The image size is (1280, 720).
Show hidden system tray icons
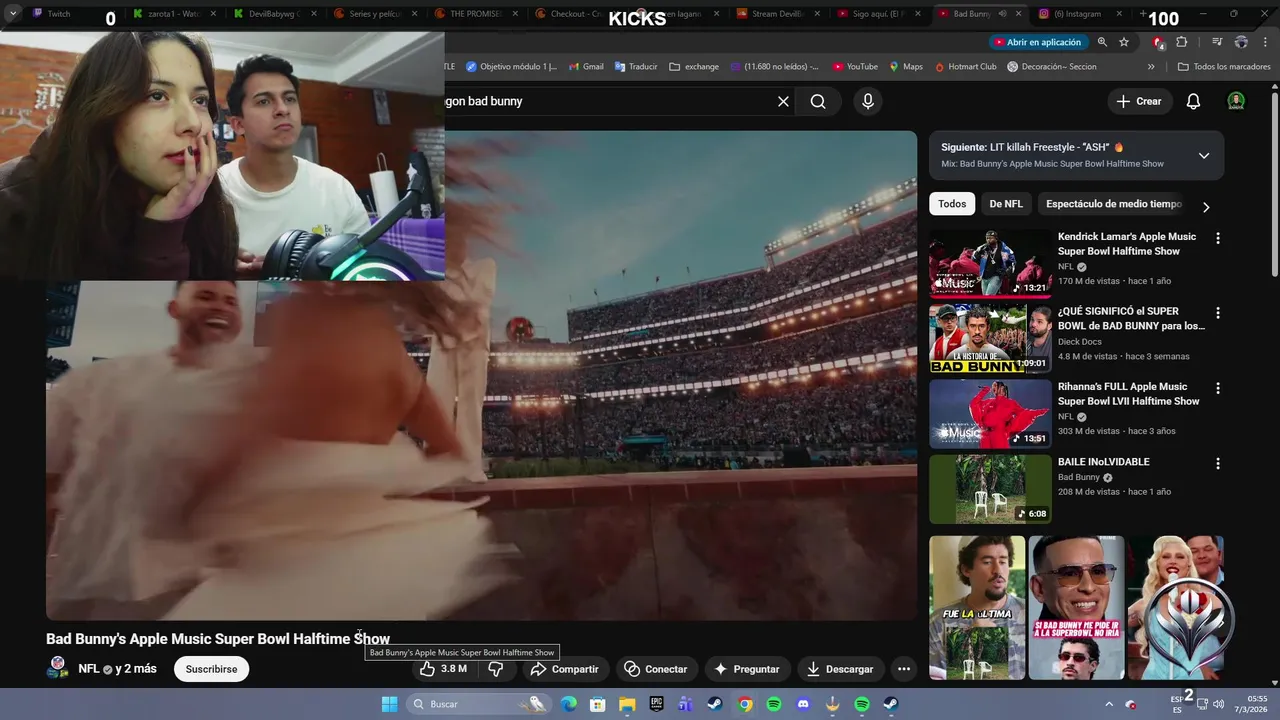point(1108,704)
